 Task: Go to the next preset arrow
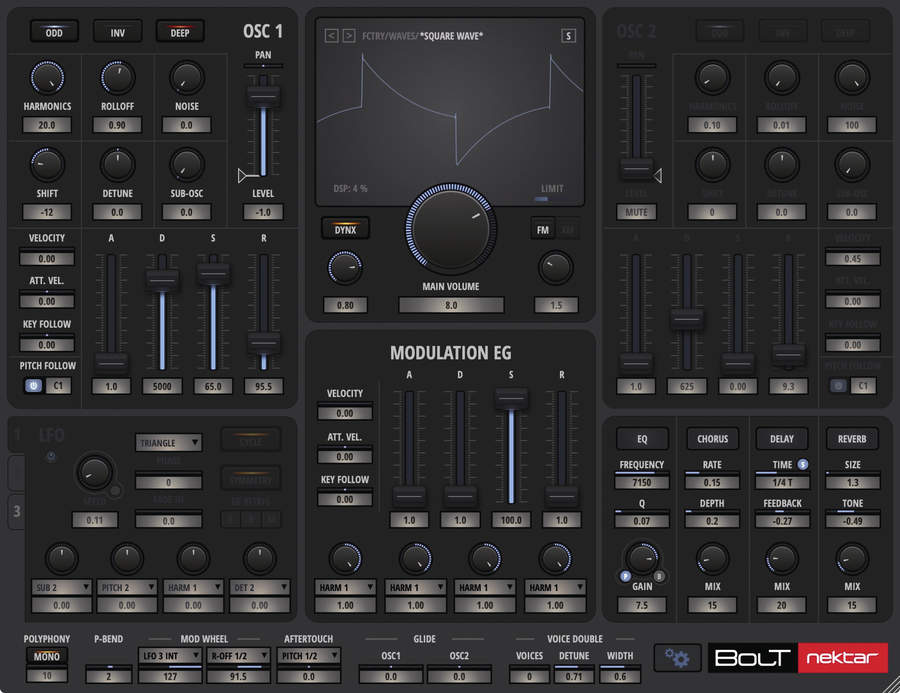pyautogui.click(x=348, y=36)
